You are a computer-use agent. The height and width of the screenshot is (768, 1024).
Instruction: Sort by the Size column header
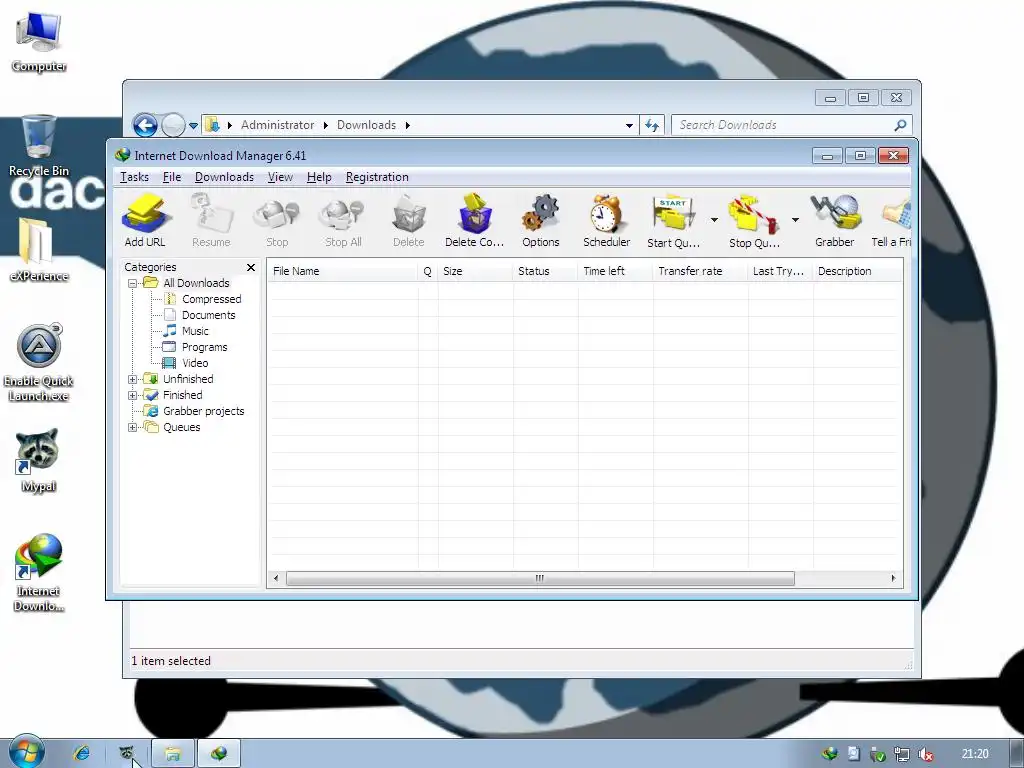click(475, 271)
